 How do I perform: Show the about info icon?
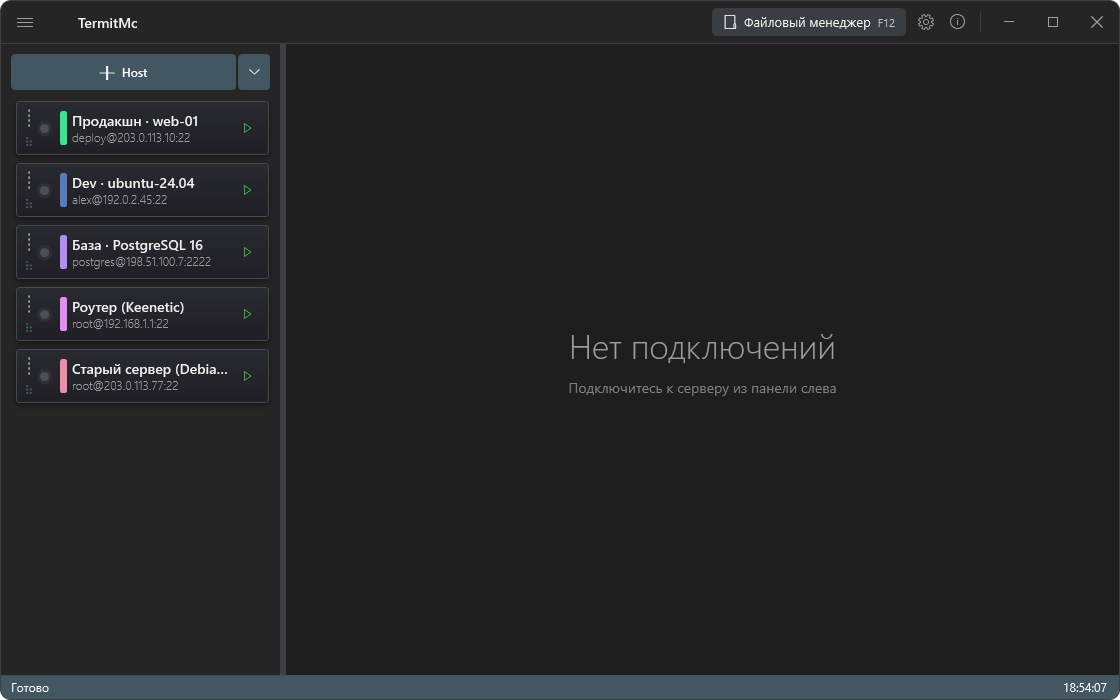pyautogui.click(x=957, y=22)
